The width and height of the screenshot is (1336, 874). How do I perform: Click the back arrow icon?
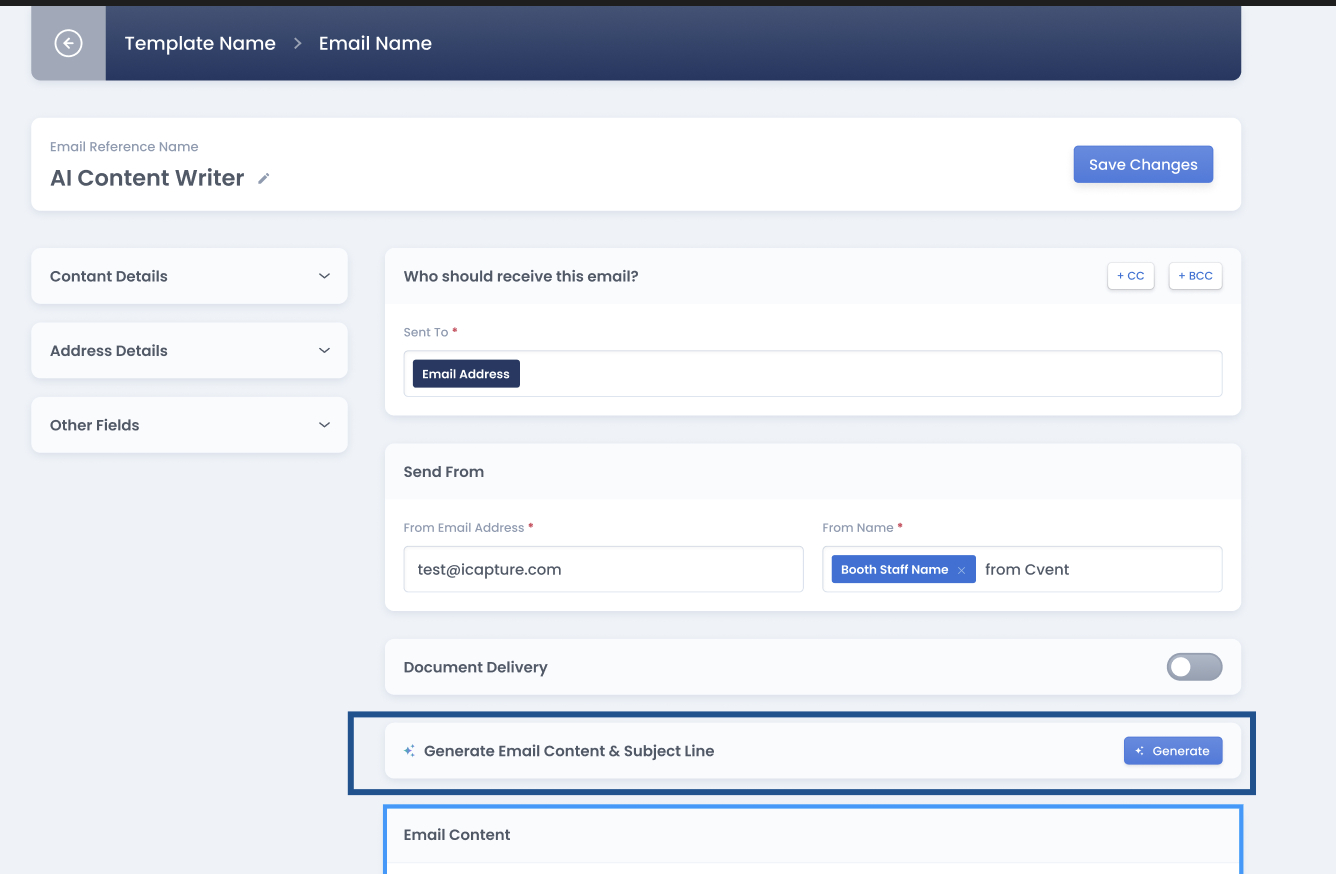coord(68,43)
